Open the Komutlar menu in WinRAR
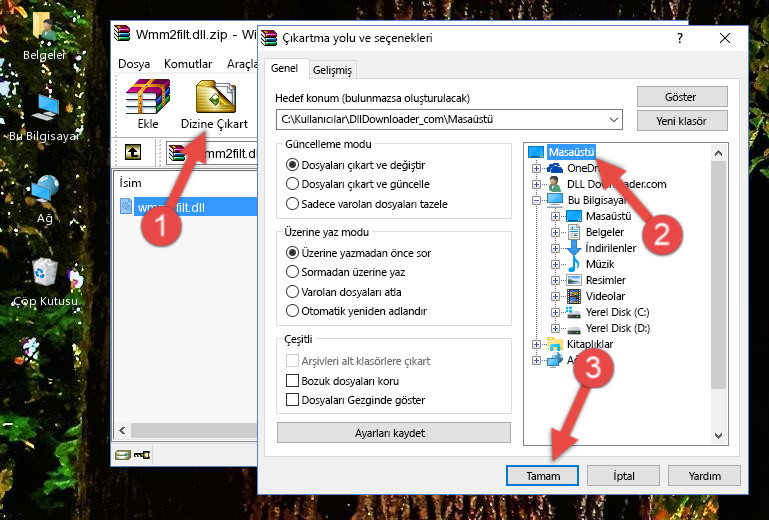The height and width of the screenshot is (520, 769). tap(188, 64)
